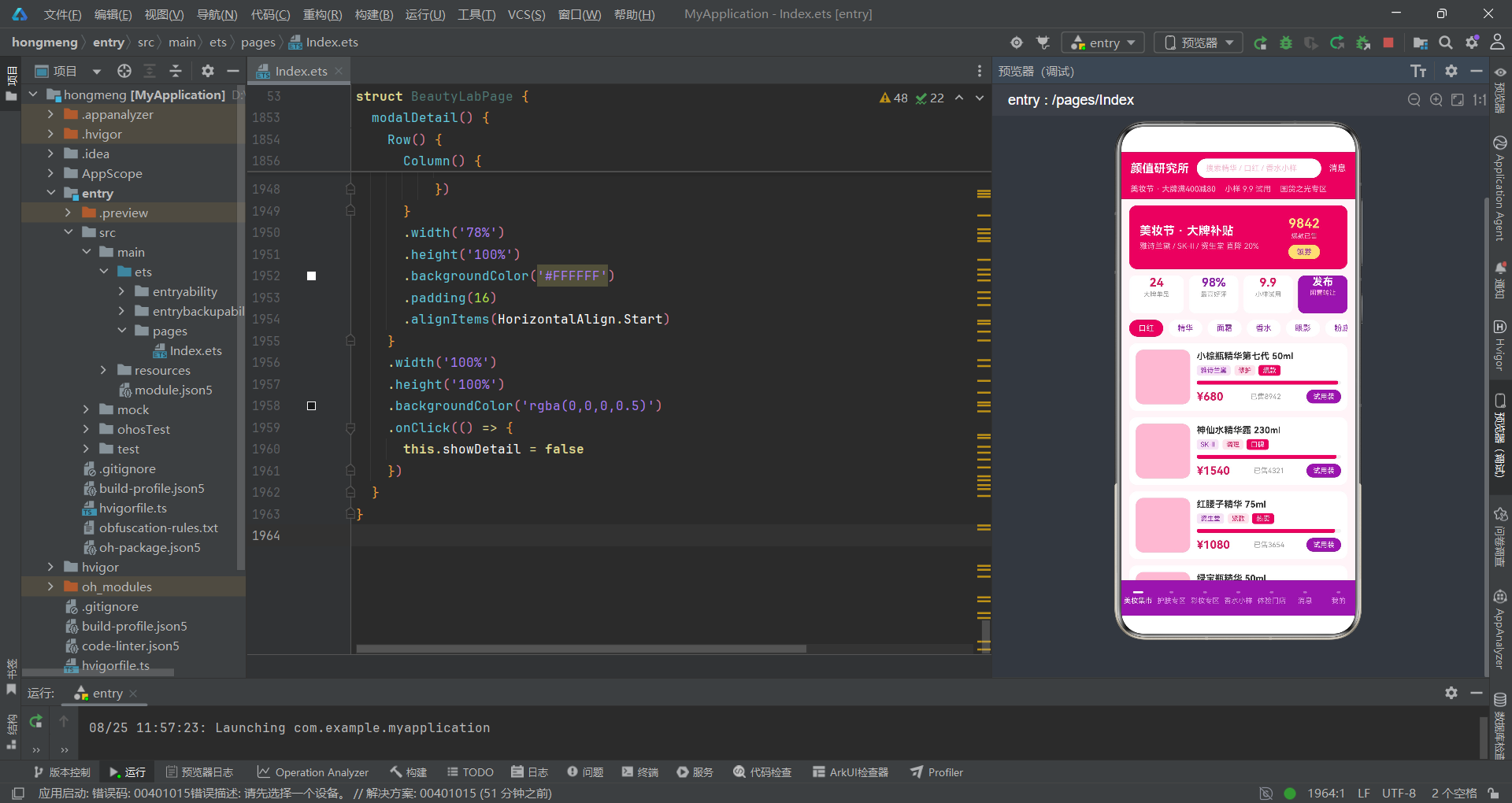Open the user account icon

pos(1497,43)
